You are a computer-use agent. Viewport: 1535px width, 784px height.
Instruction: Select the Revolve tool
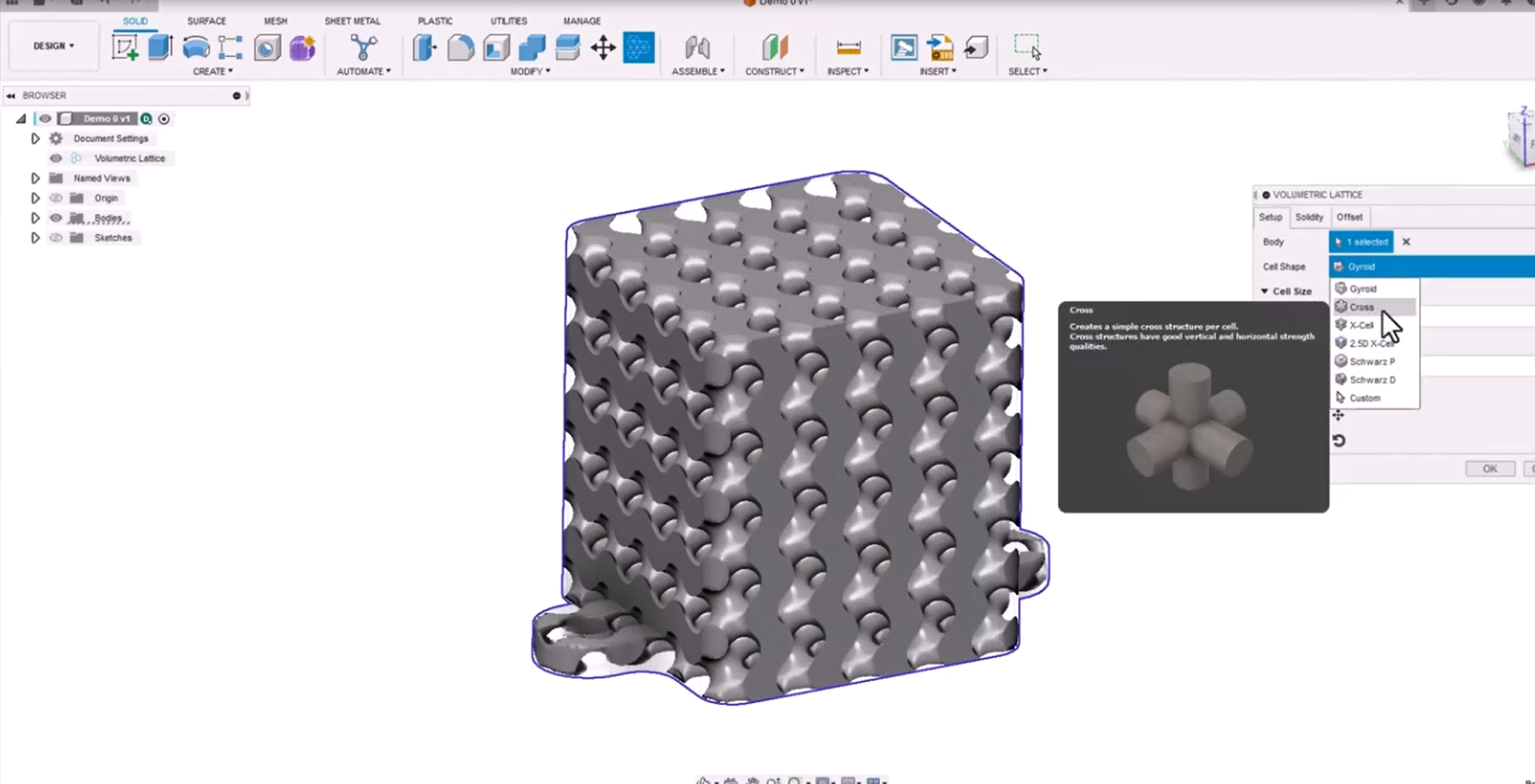[196, 47]
